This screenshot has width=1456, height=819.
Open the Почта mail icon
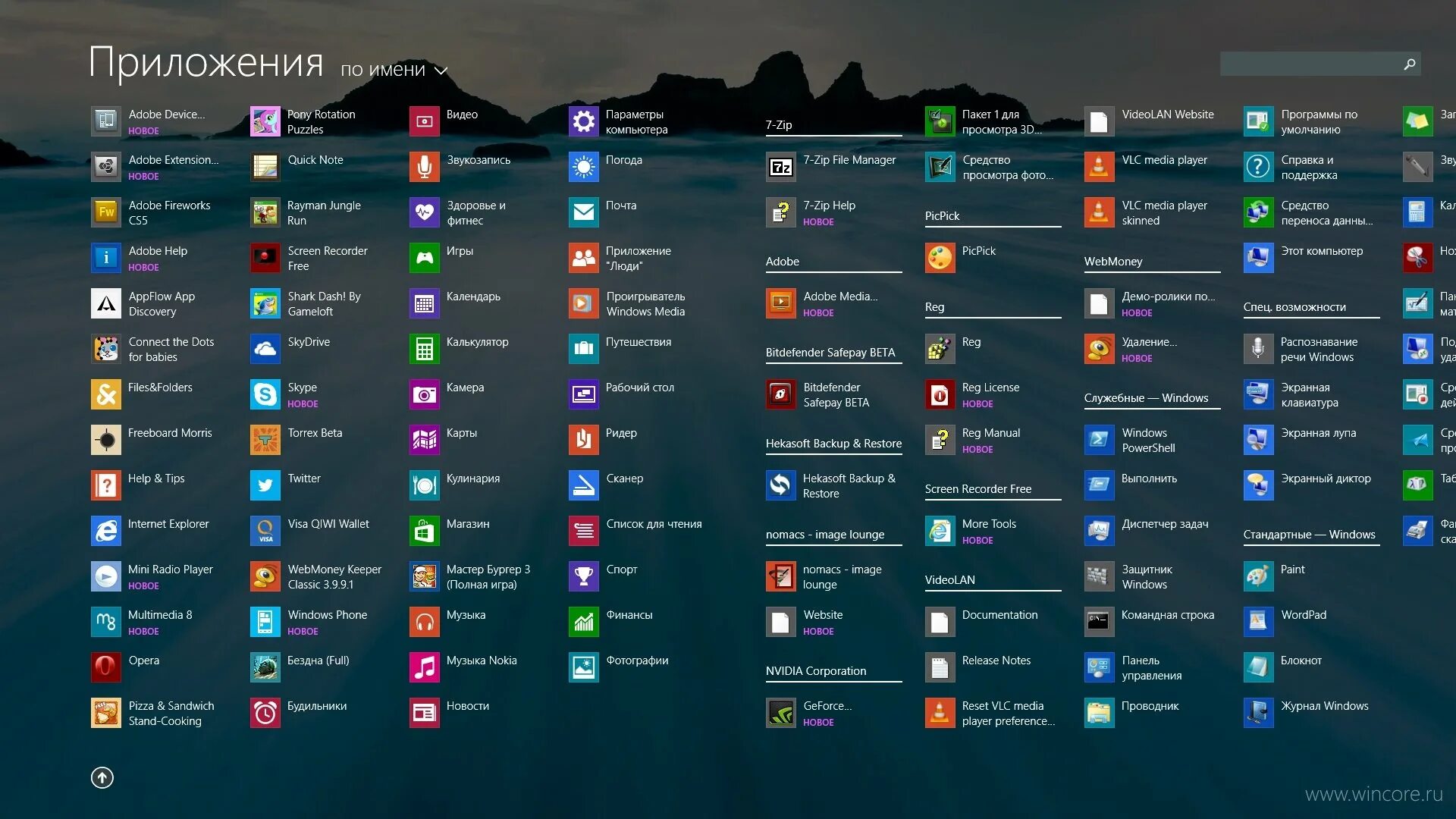point(584,212)
